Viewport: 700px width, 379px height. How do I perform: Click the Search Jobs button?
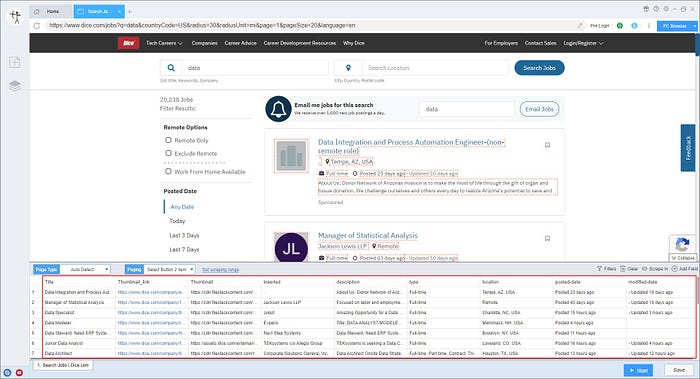(x=539, y=68)
